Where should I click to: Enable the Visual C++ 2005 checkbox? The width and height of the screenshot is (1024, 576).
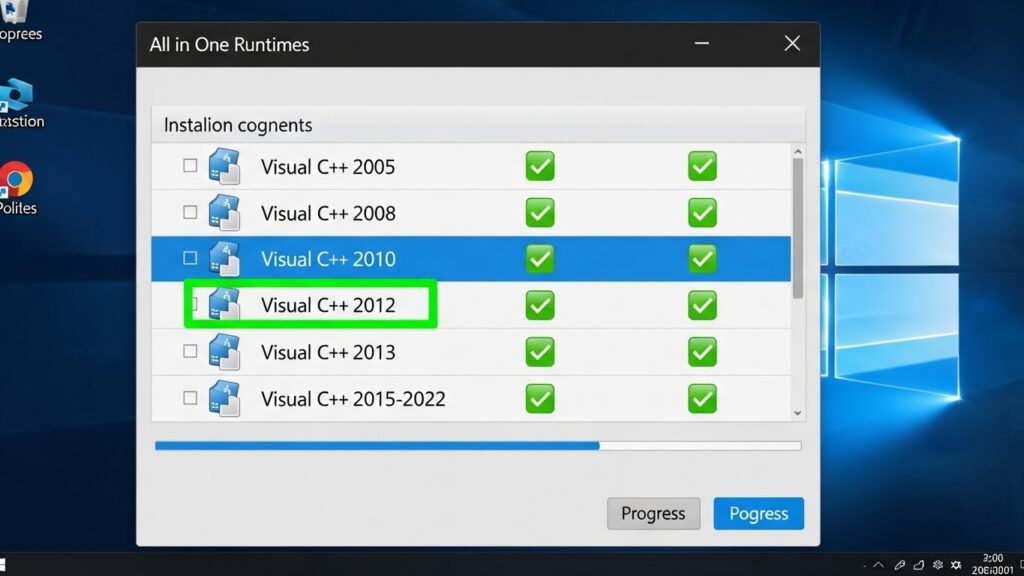190,166
